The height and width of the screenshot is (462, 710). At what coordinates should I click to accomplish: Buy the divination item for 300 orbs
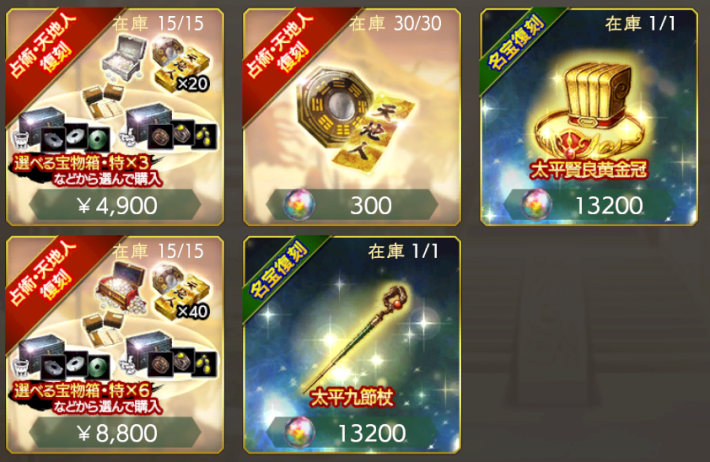pos(352,206)
